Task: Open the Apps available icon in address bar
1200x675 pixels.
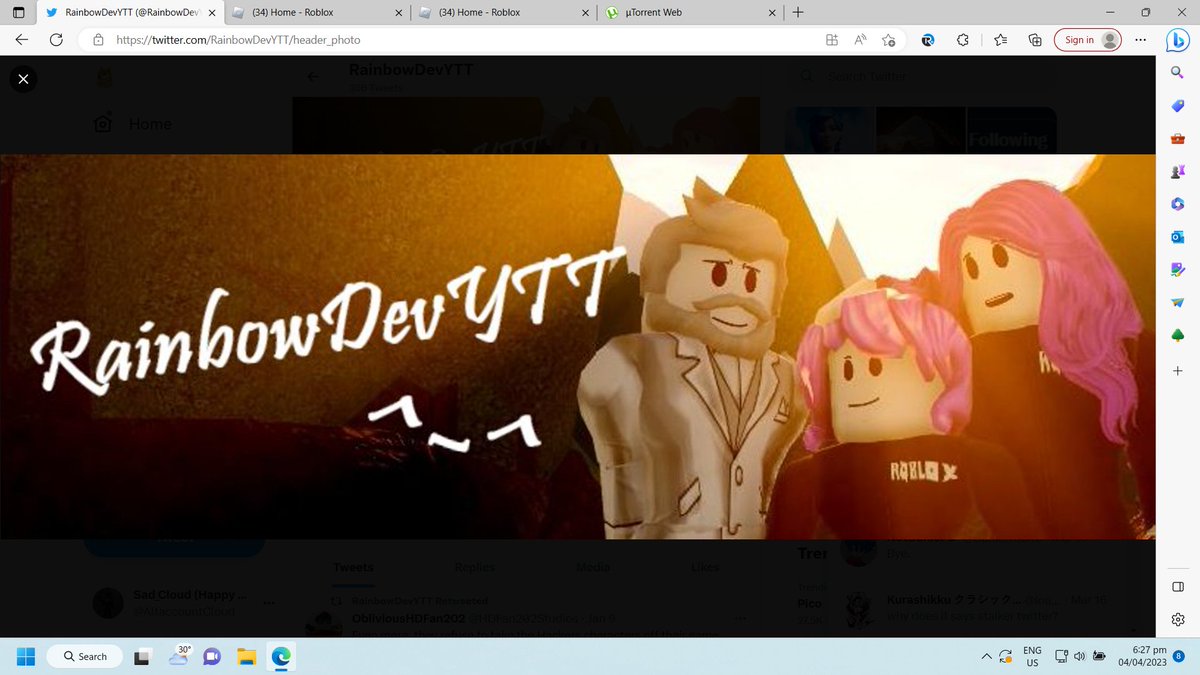Action: click(x=831, y=40)
